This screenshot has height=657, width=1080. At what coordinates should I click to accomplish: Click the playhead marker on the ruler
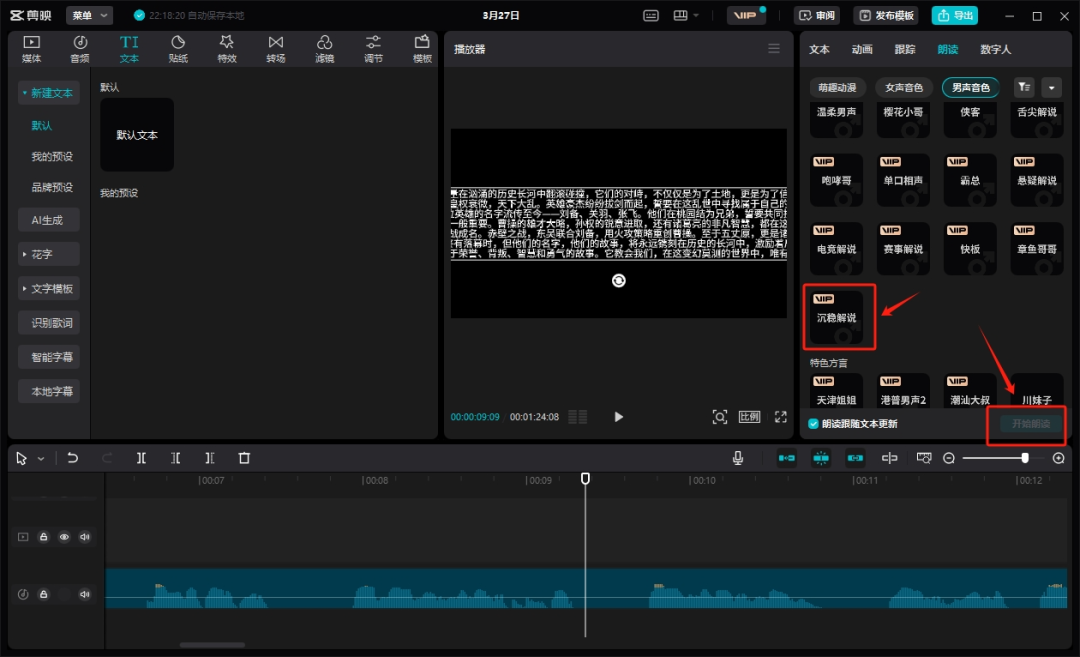[585, 478]
